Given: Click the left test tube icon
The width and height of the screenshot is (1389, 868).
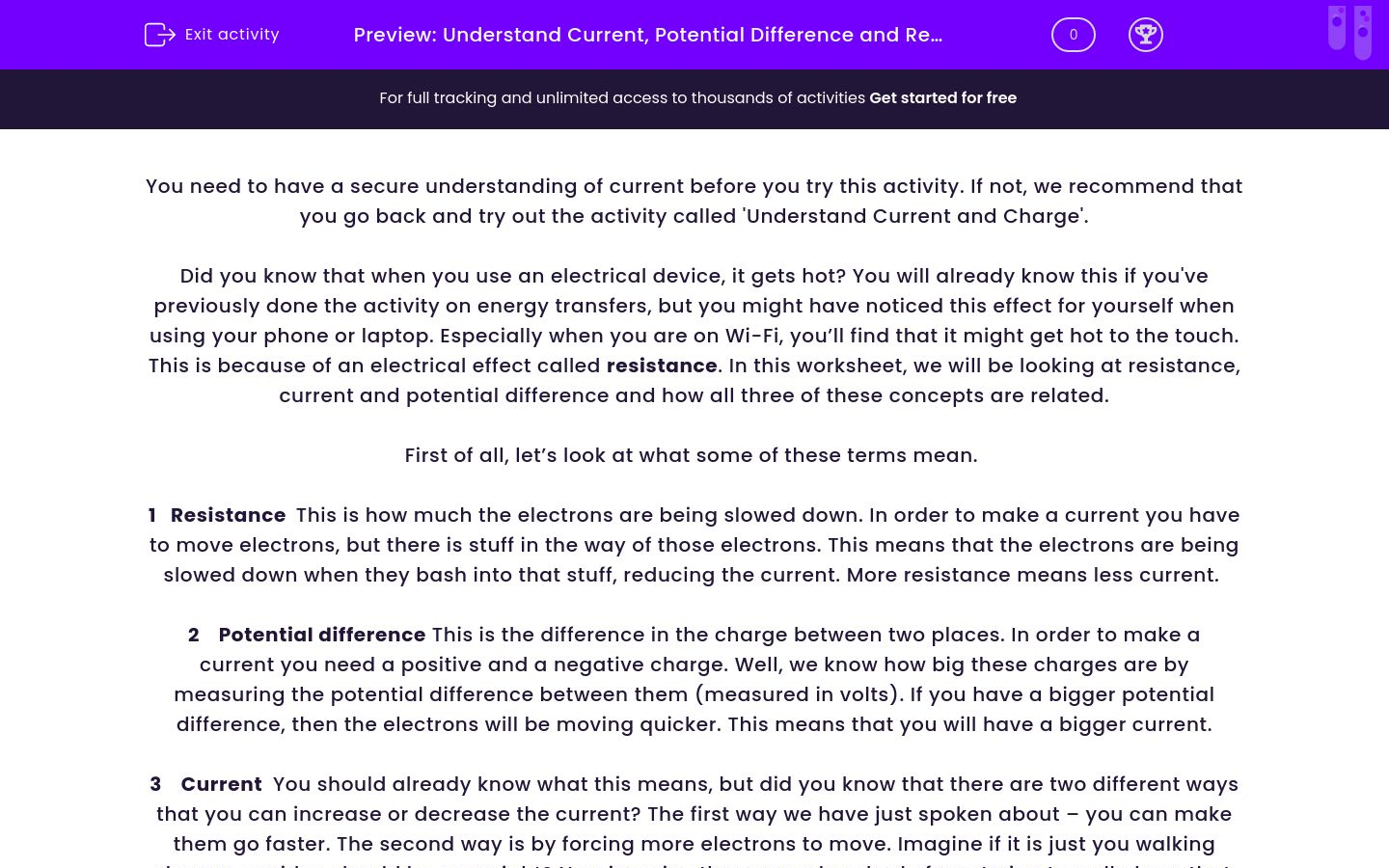Looking at the screenshot, I should click(x=1337, y=31).
